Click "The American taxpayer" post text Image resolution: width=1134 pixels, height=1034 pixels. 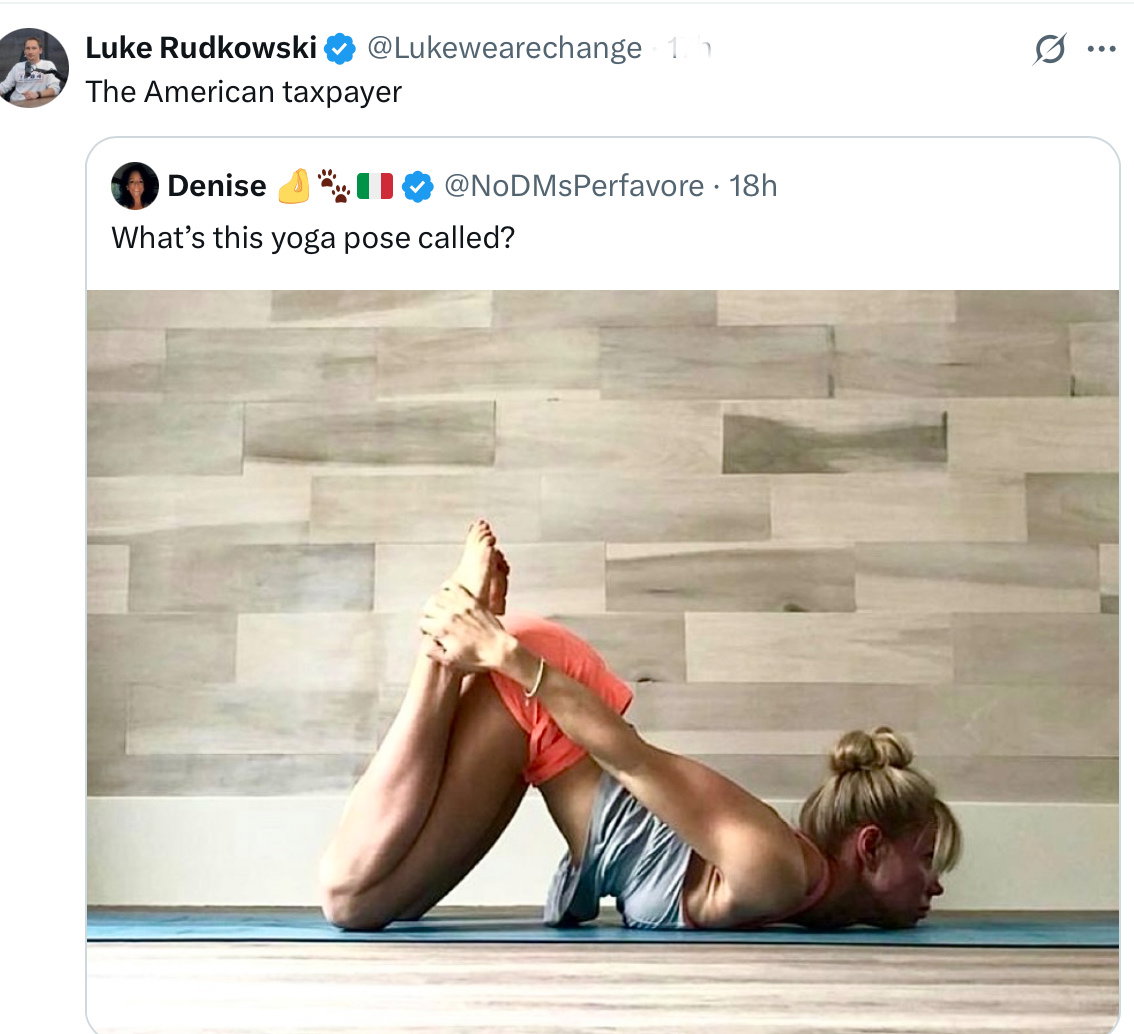tap(244, 92)
